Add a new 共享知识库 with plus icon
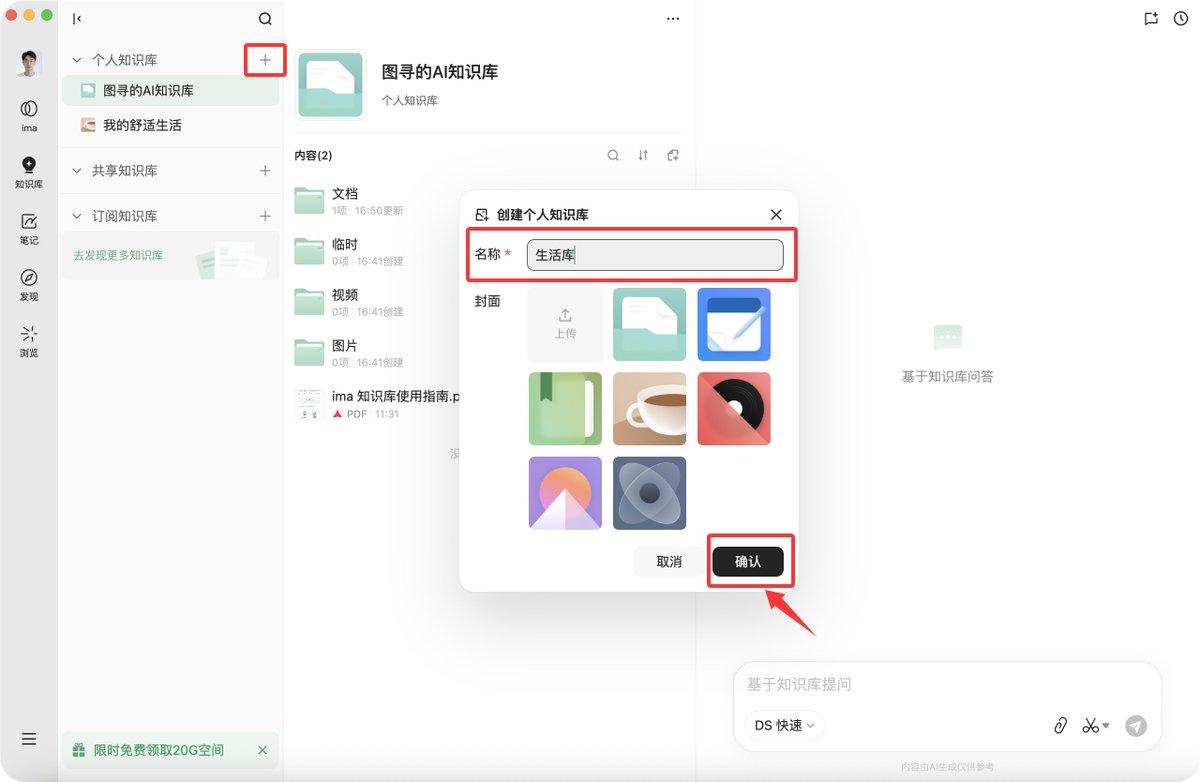 coord(265,171)
